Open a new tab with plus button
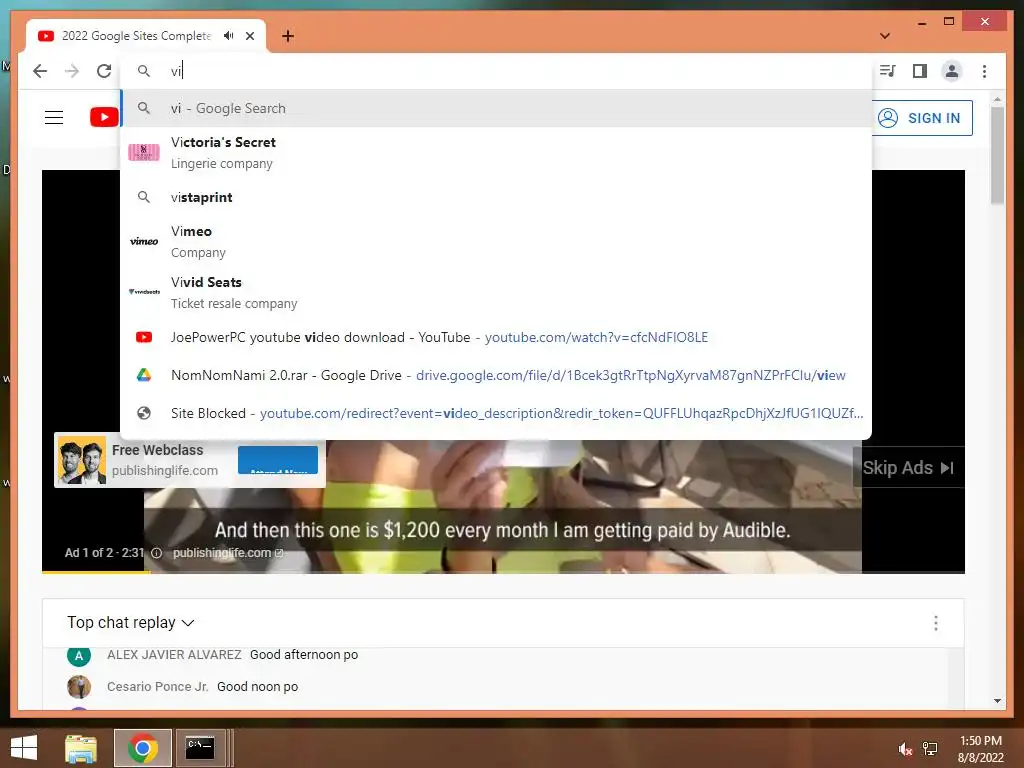The width and height of the screenshot is (1024, 768). tap(288, 36)
